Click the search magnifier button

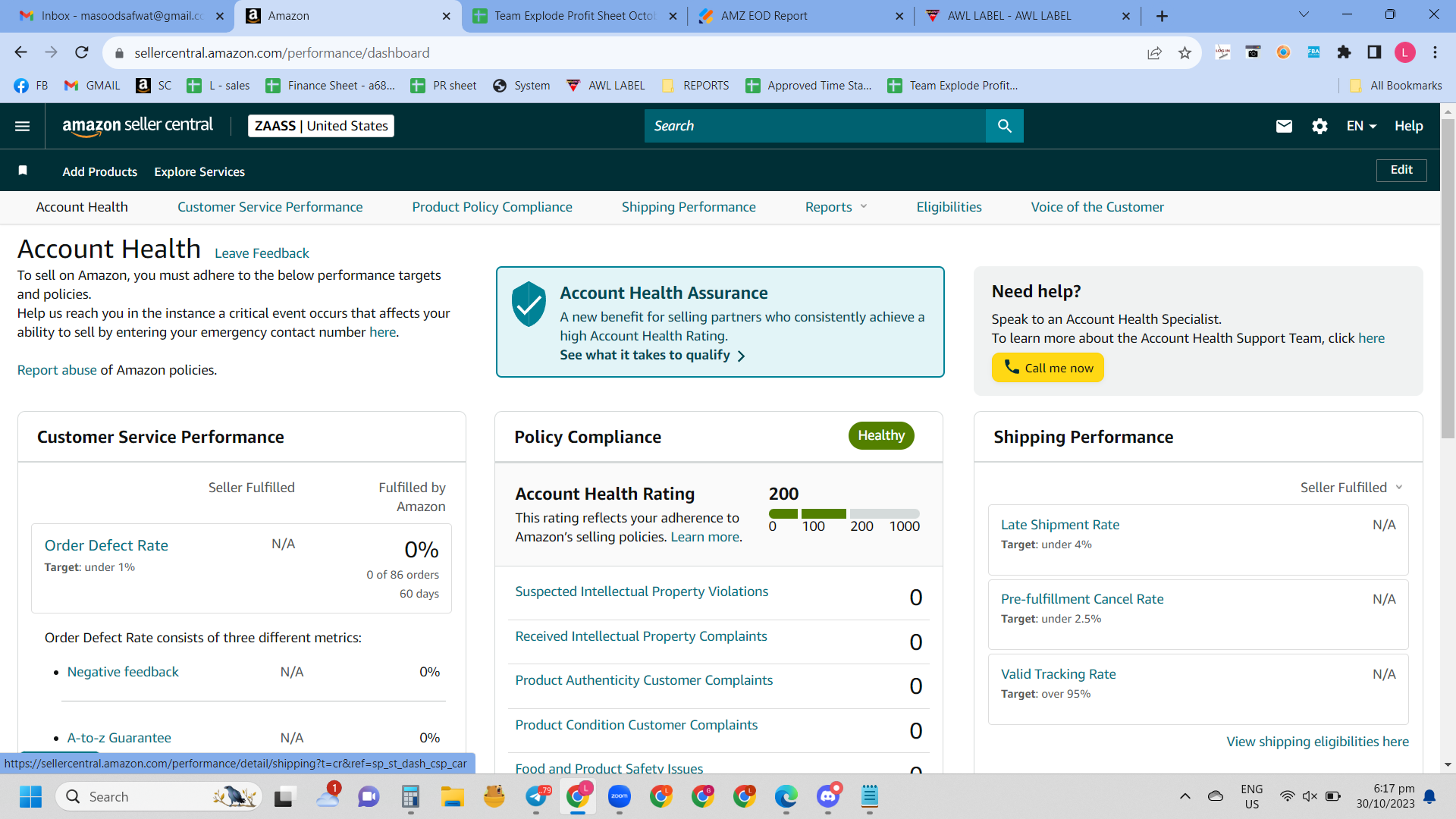(x=1004, y=126)
